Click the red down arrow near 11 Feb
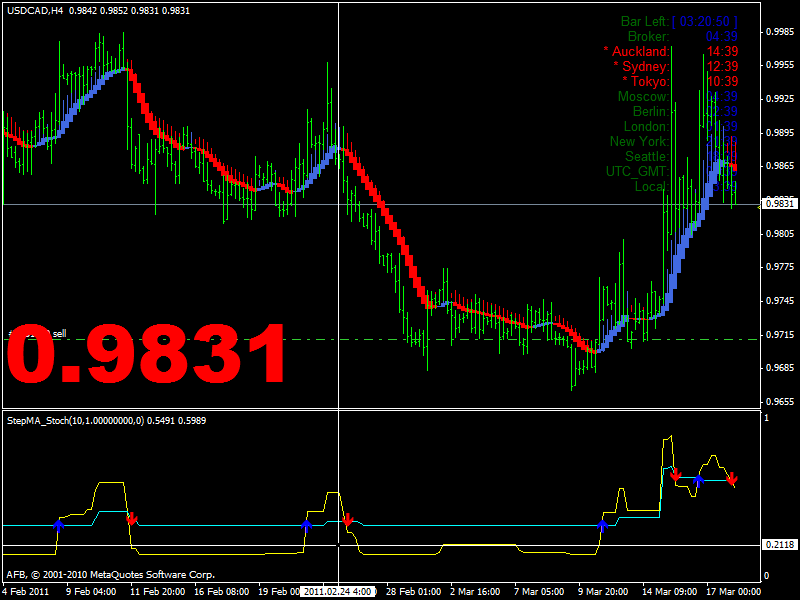This screenshot has height=600, width=800. click(x=132, y=518)
